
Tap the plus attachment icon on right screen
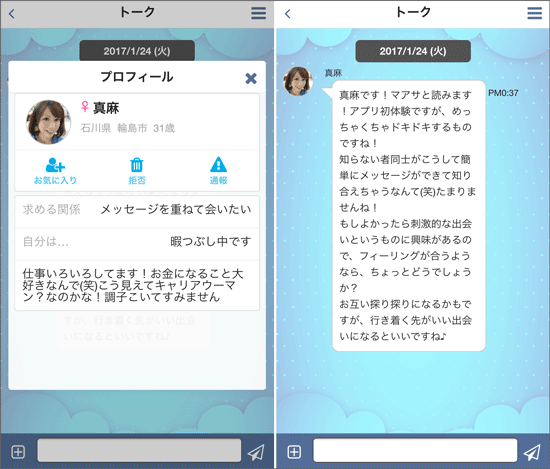pos(294,452)
